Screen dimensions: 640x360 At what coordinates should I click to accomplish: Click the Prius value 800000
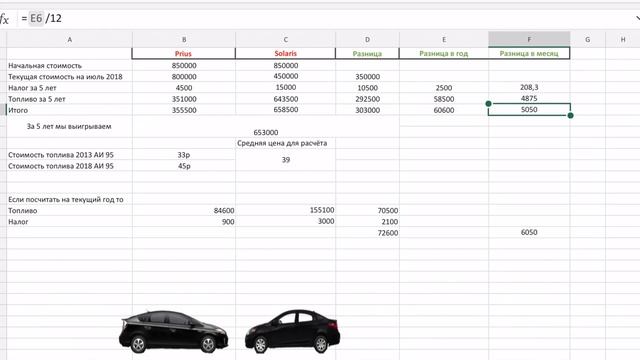pyautogui.click(x=184, y=76)
